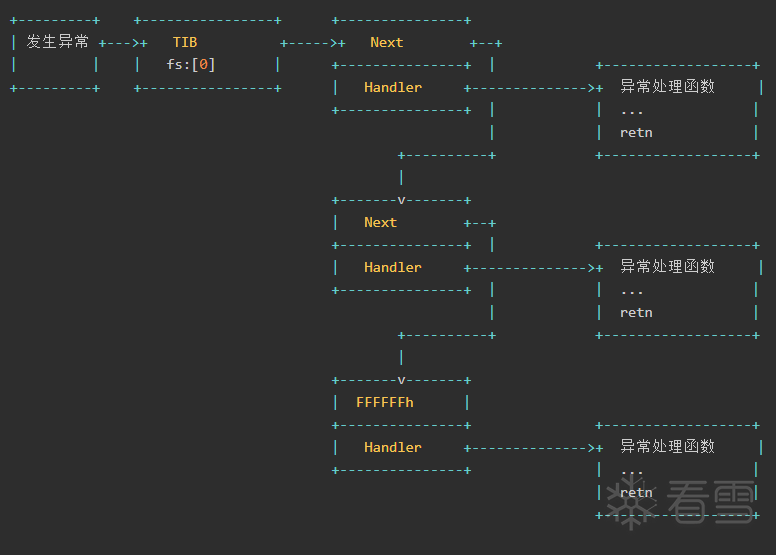
Task: Select the TIB label text
Action: [x=185, y=42]
